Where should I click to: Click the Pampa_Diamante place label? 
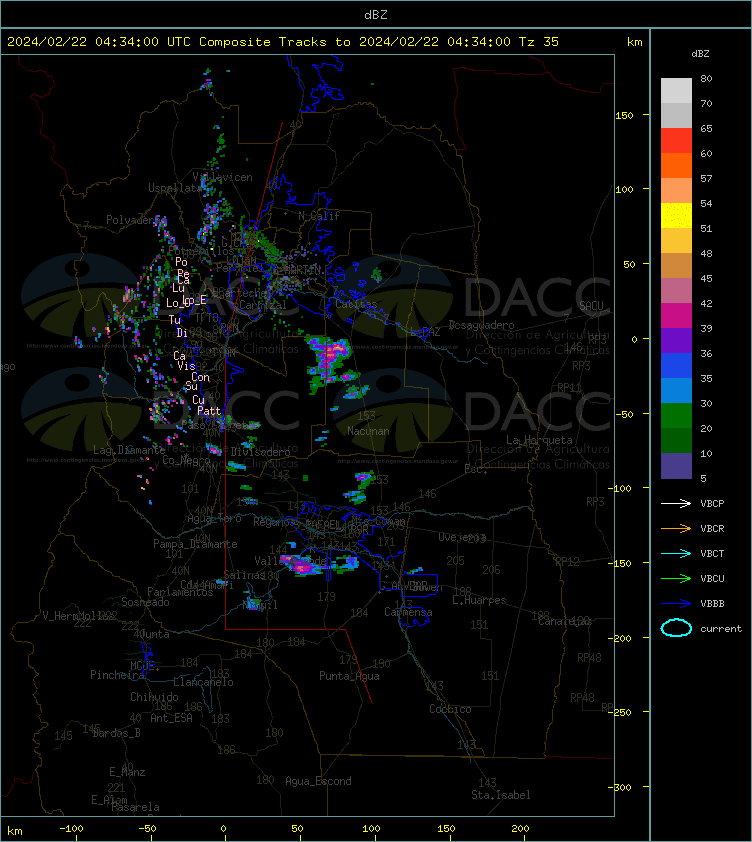(x=195, y=544)
